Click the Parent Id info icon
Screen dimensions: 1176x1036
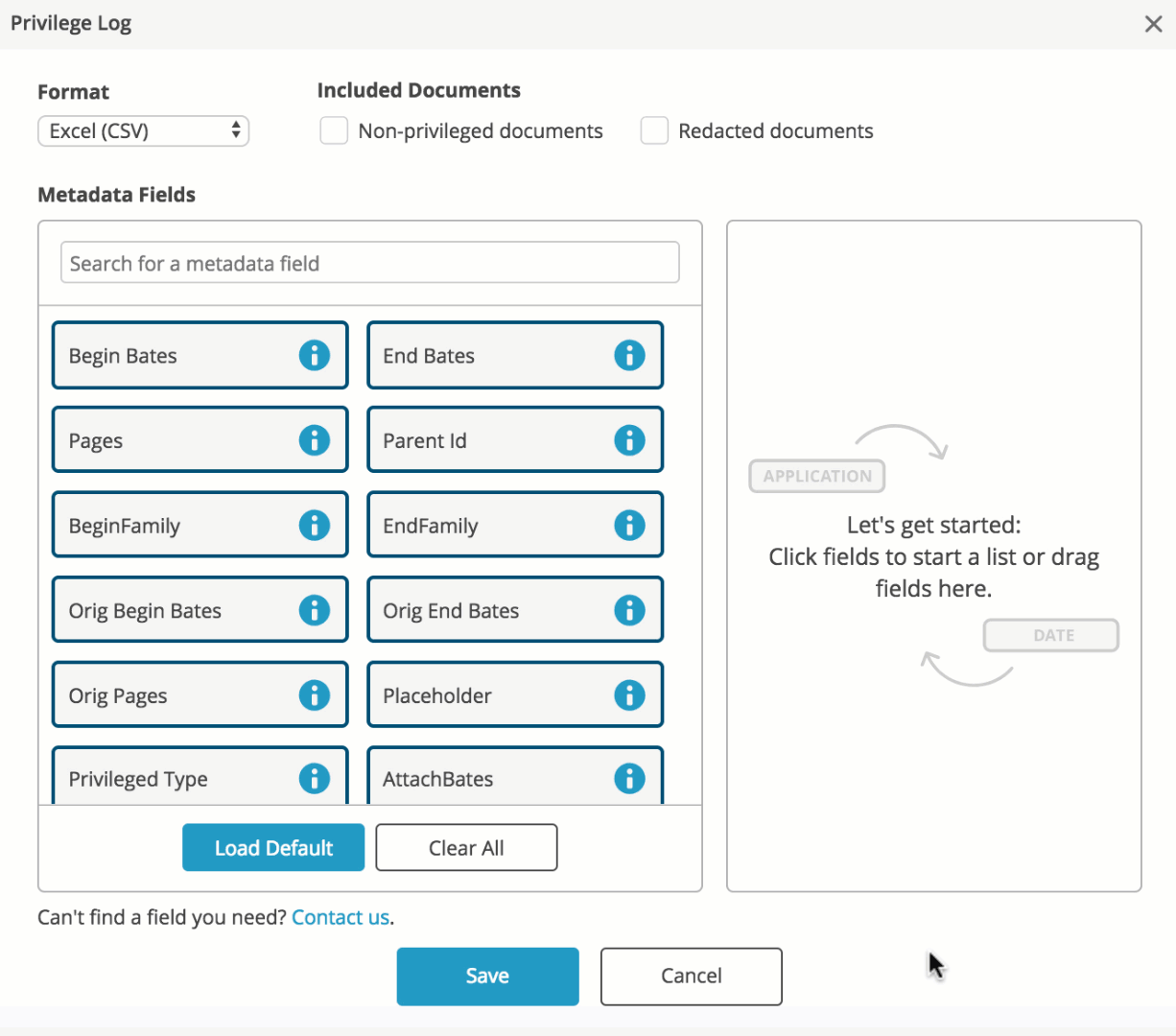click(629, 440)
